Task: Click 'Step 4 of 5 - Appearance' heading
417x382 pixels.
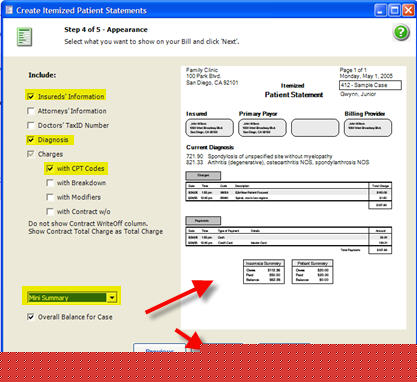Action: pos(106,29)
